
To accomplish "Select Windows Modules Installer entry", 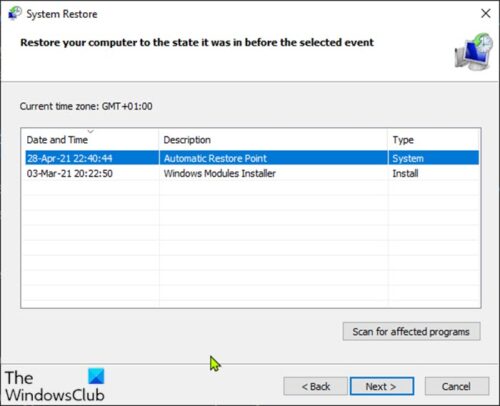I will [220, 173].
